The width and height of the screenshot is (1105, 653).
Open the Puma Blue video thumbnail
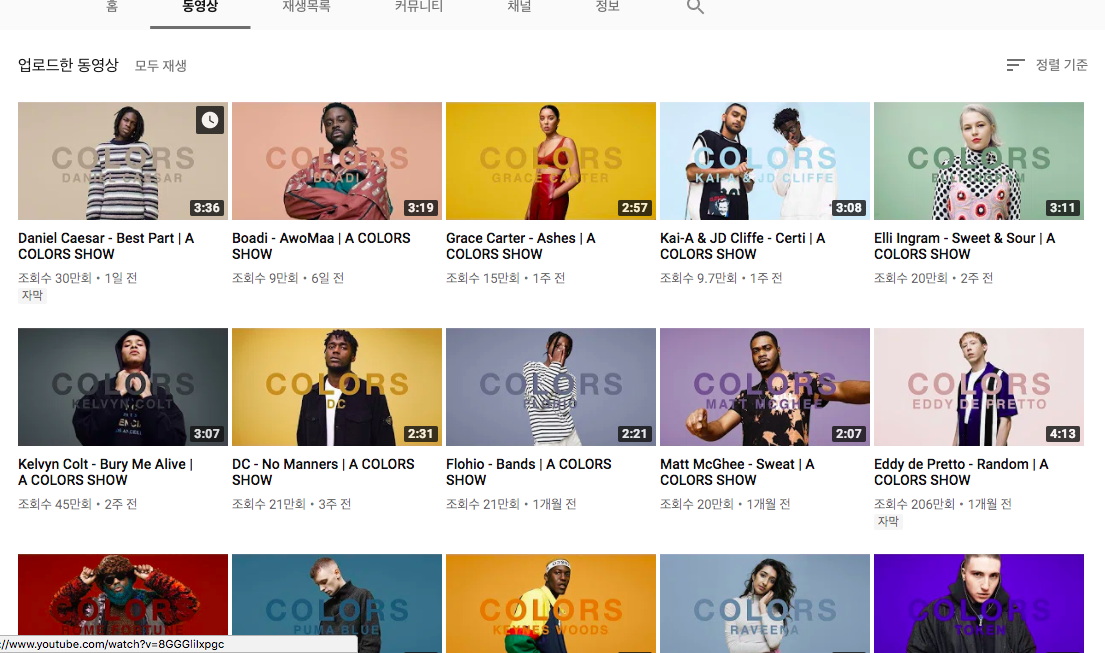pyautogui.click(x=337, y=604)
